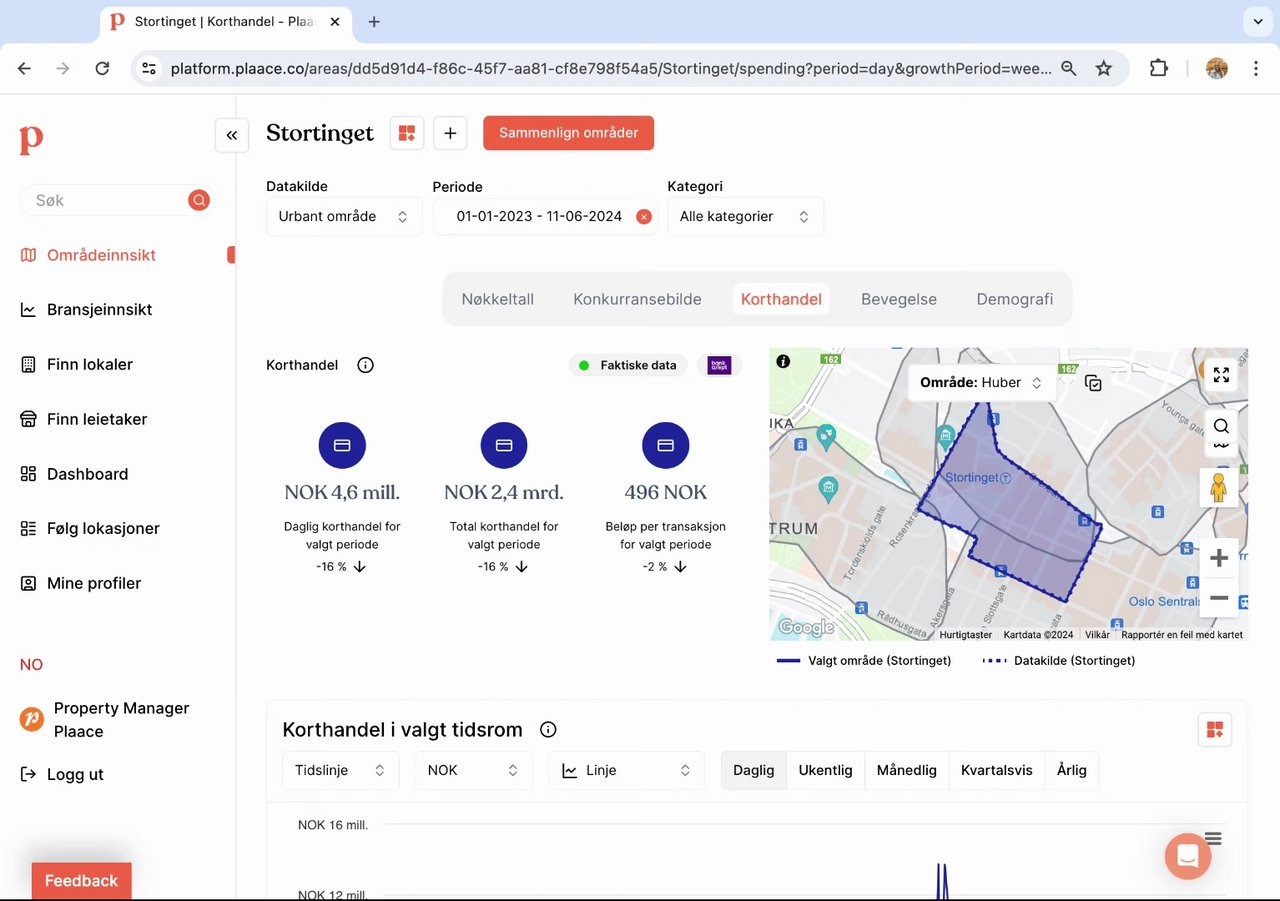Click the Søk search field
1280x901 pixels.
[116, 200]
